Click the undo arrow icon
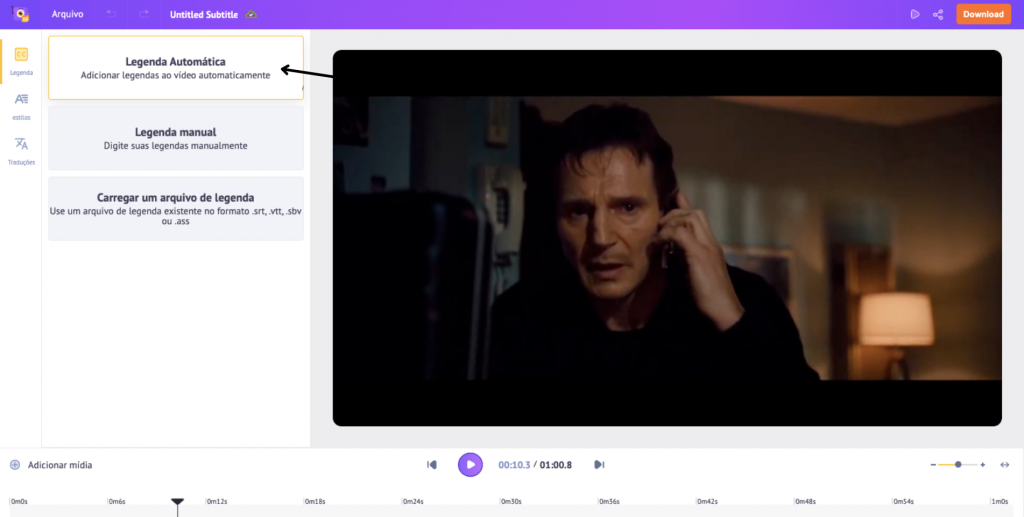The height and width of the screenshot is (517, 1024). coord(111,14)
